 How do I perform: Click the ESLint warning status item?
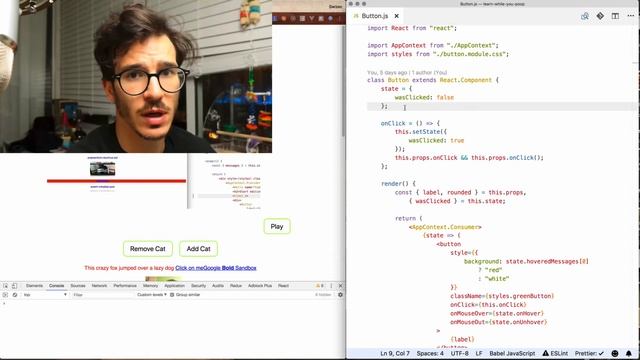555,353
